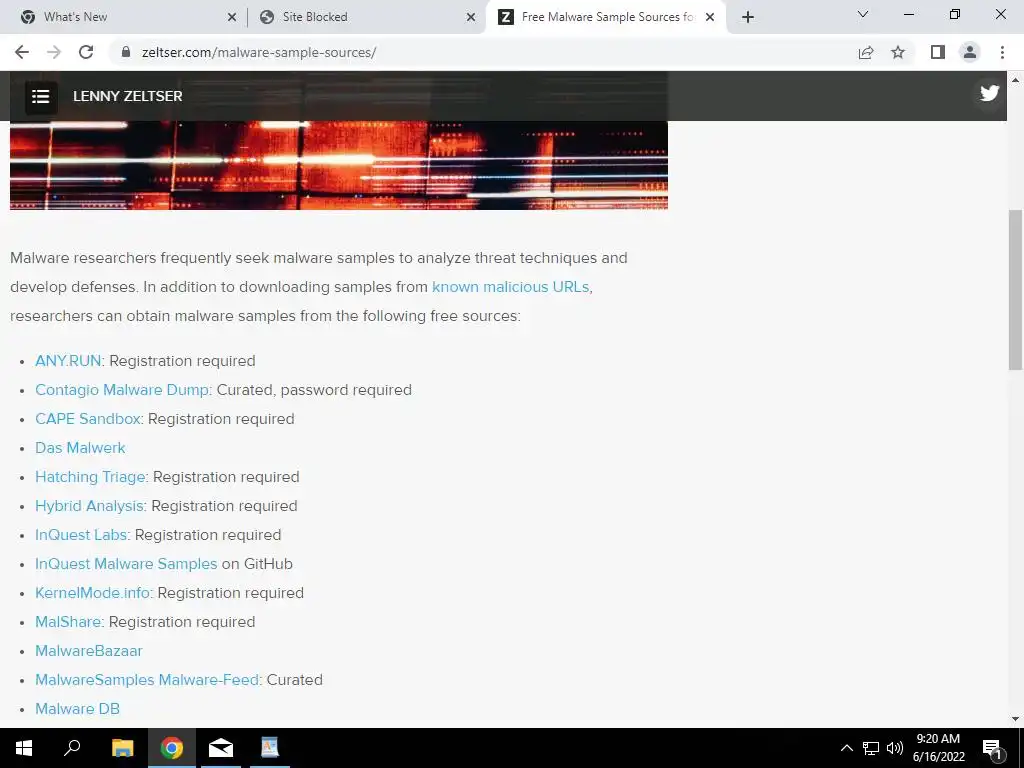The height and width of the screenshot is (768, 1024).
Task: Open Chrome's three-dot menu
Action: coord(1002,52)
